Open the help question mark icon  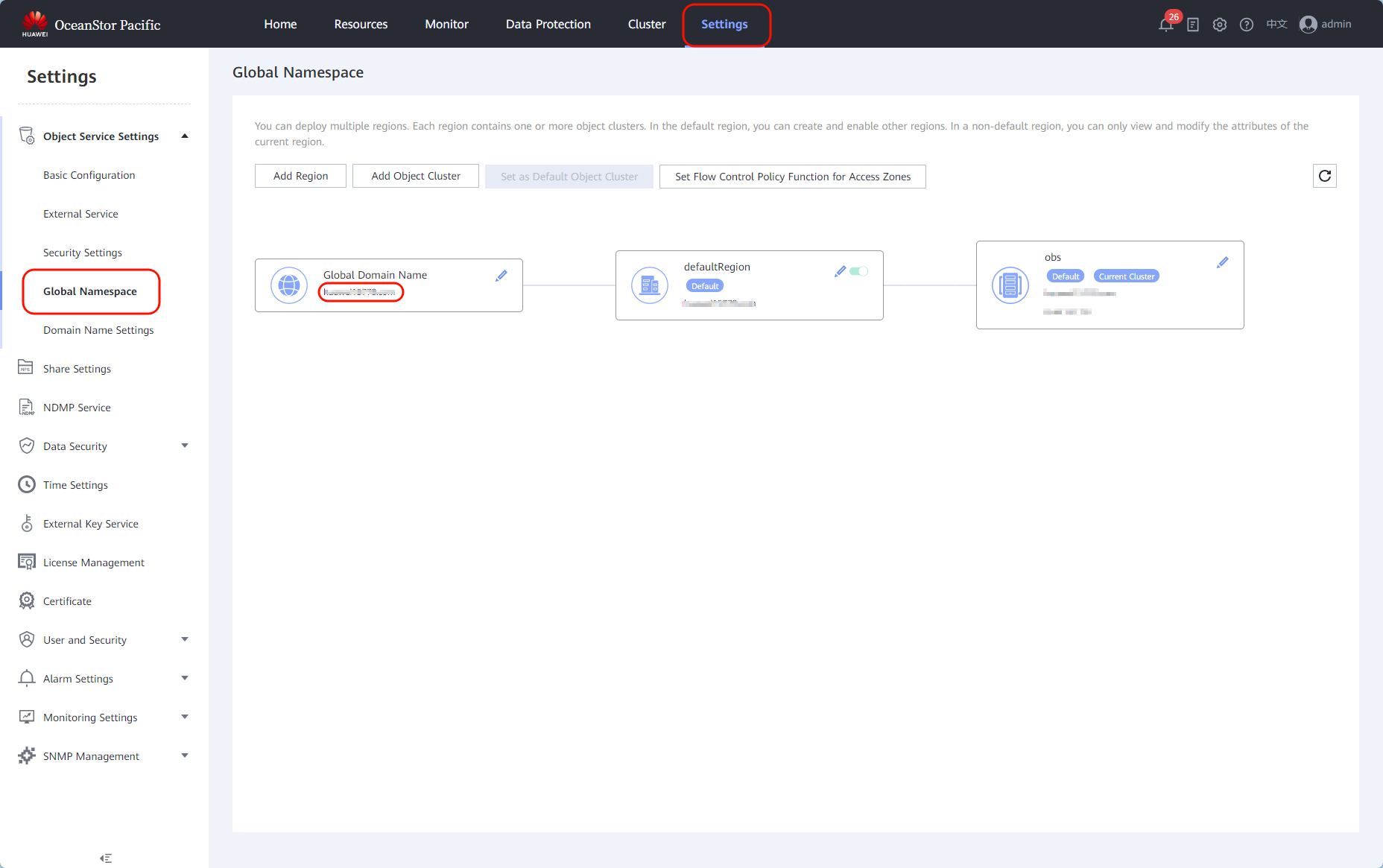(x=1247, y=25)
